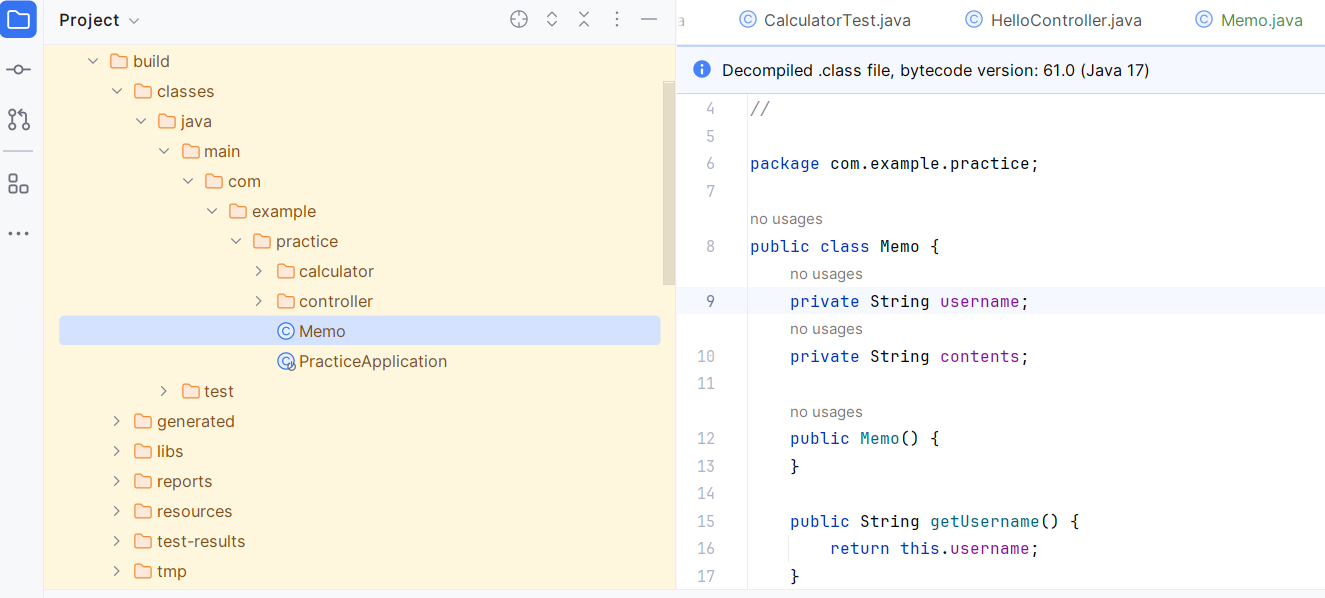Expand the test-results folder chevron

(117, 541)
